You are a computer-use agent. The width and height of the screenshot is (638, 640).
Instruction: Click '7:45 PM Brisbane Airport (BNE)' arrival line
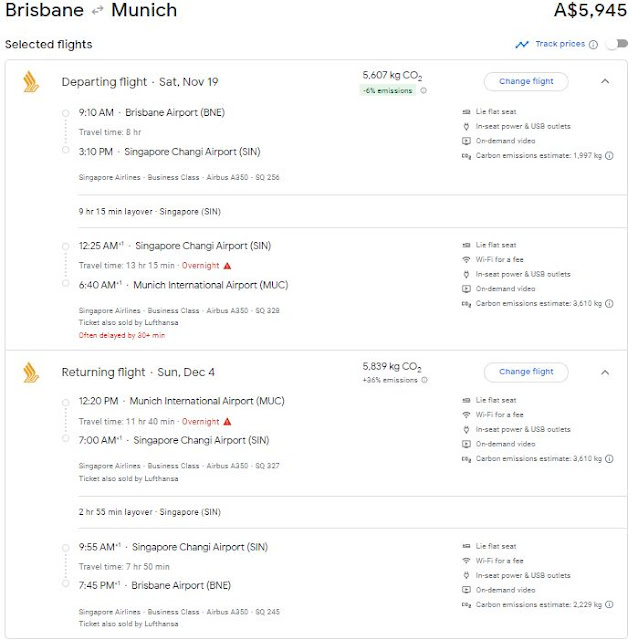(x=155, y=585)
